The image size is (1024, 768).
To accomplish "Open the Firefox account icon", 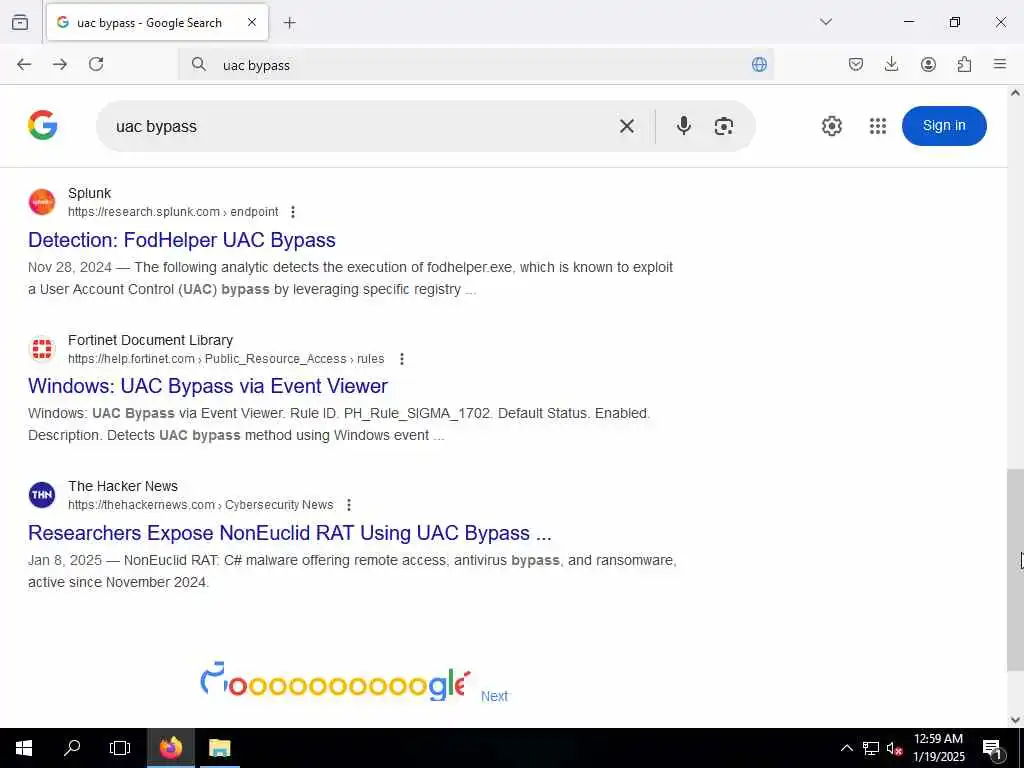I will point(928,64).
